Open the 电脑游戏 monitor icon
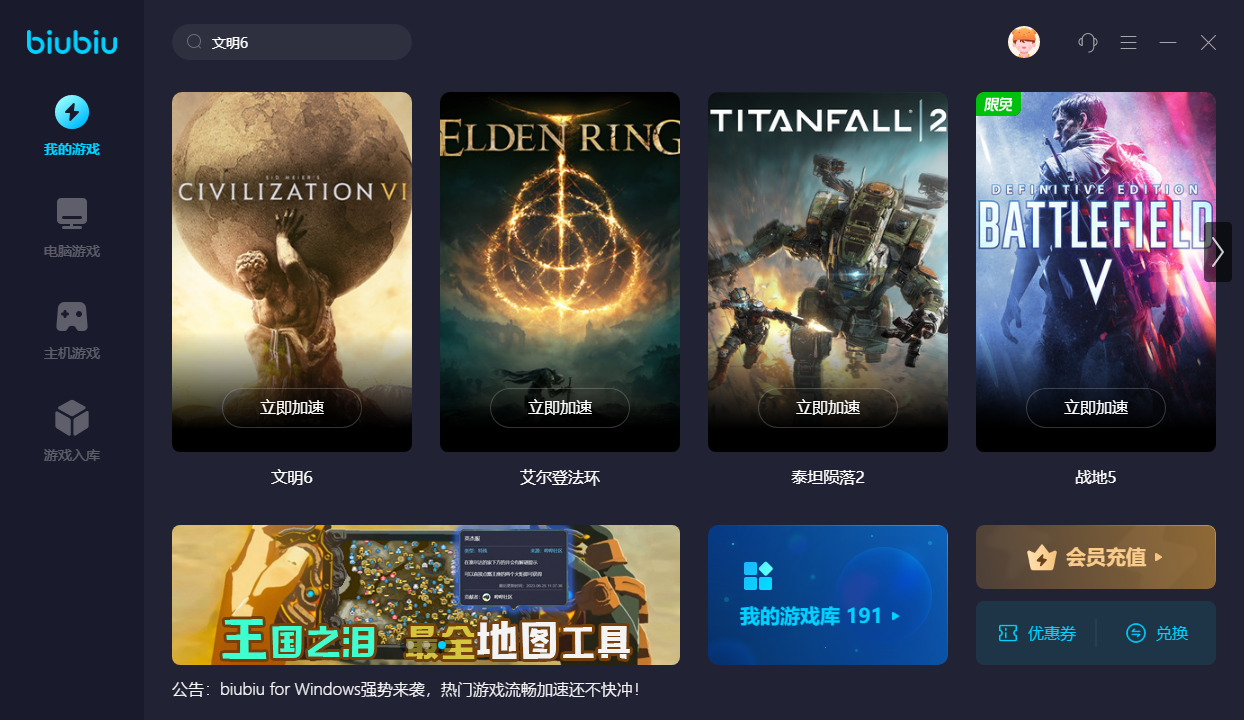This screenshot has height=720, width=1244. [x=72, y=214]
